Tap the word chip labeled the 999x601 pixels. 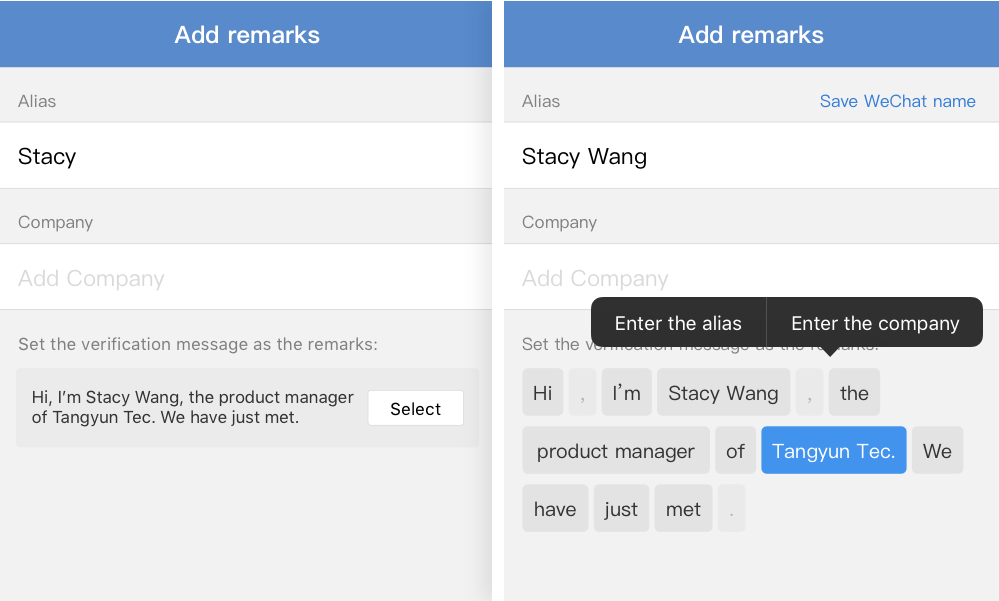coord(854,393)
